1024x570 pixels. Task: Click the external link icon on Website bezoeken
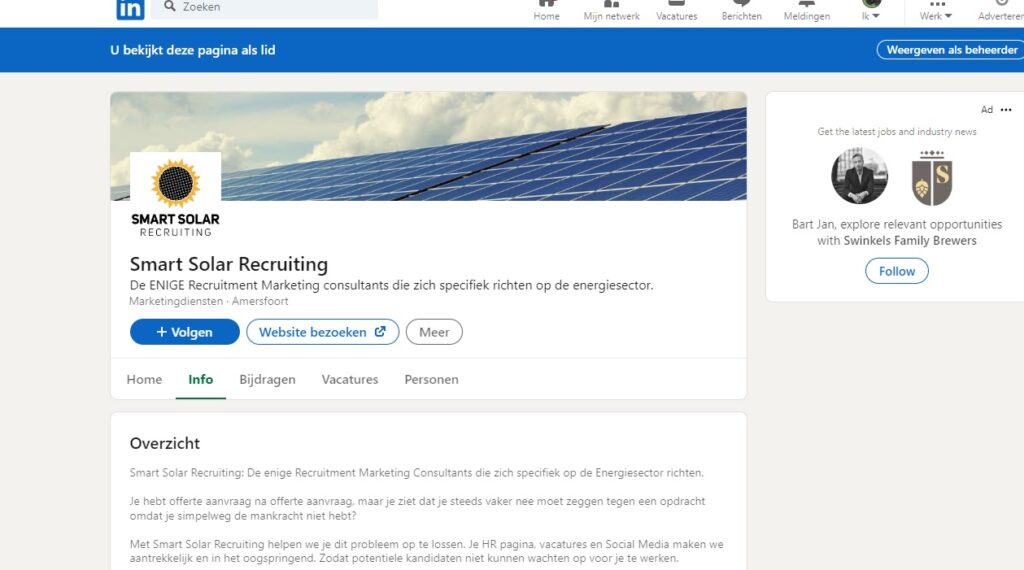(380, 332)
